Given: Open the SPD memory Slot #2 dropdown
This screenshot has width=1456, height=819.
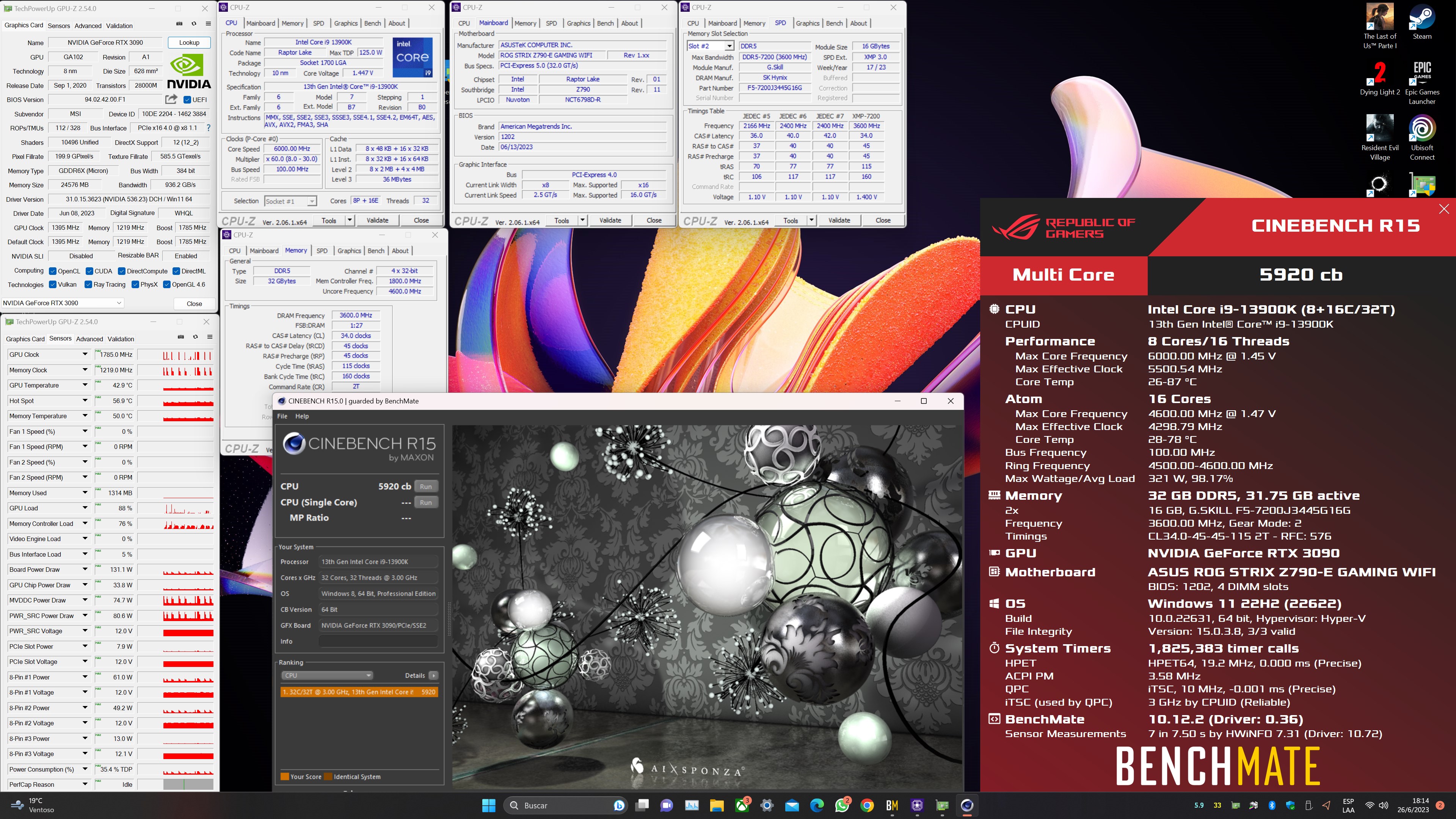Looking at the screenshot, I should [x=711, y=46].
